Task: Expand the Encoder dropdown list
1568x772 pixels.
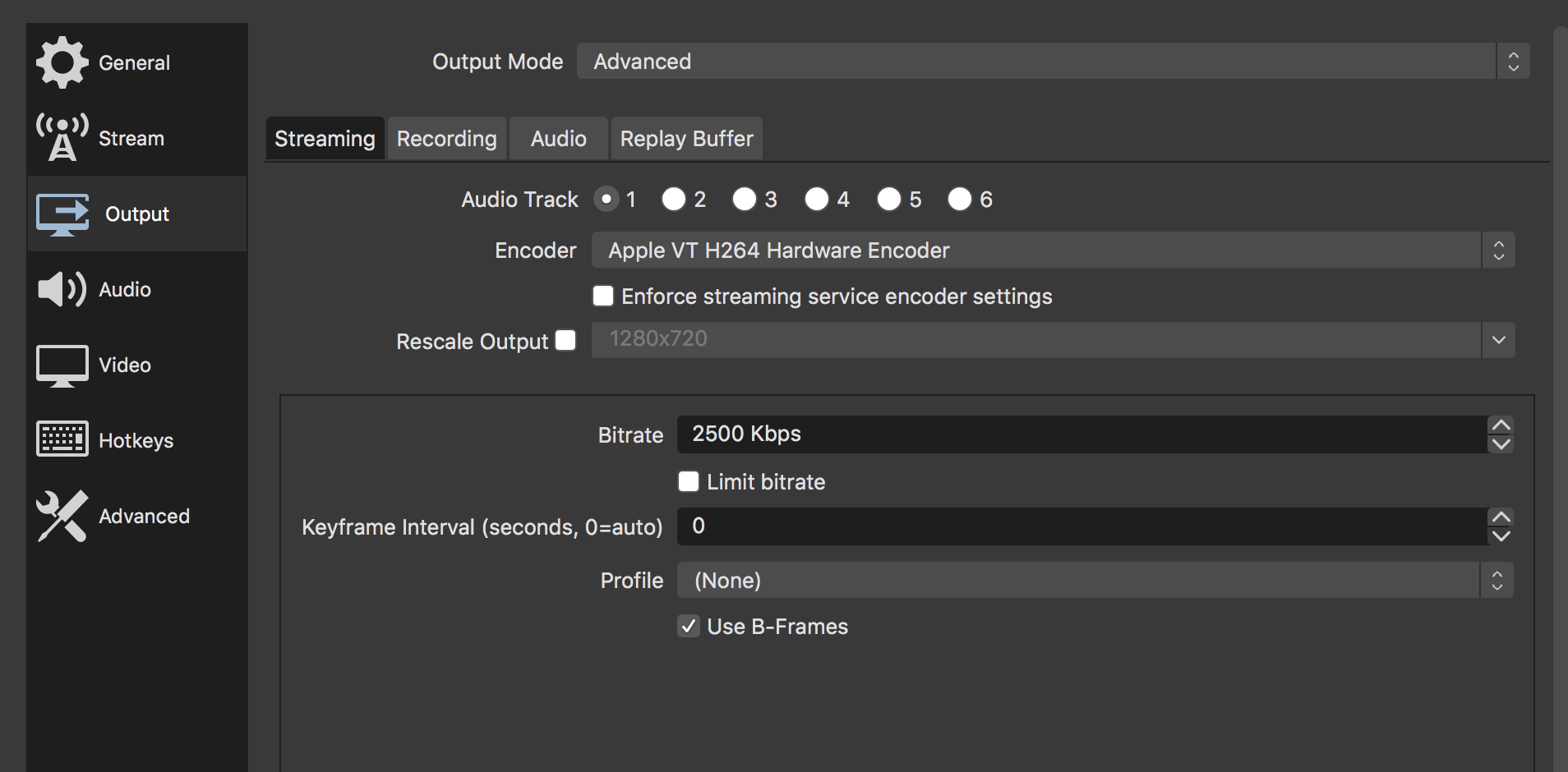Action: pos(1052,250)
